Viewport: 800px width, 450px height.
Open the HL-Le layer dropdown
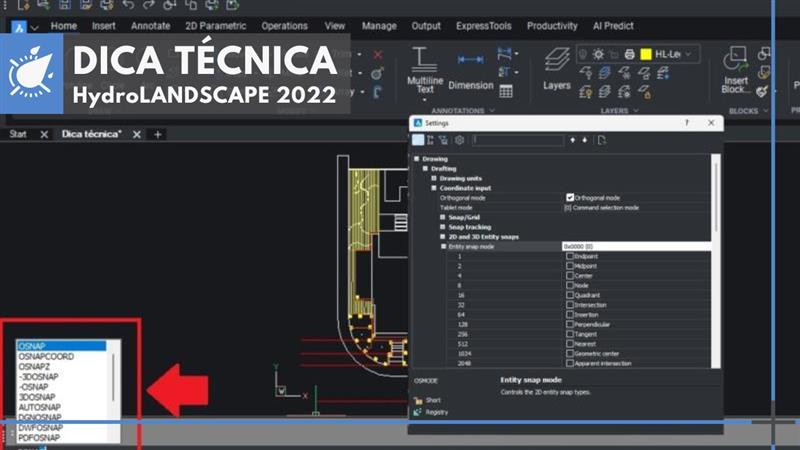click(688, 54)
